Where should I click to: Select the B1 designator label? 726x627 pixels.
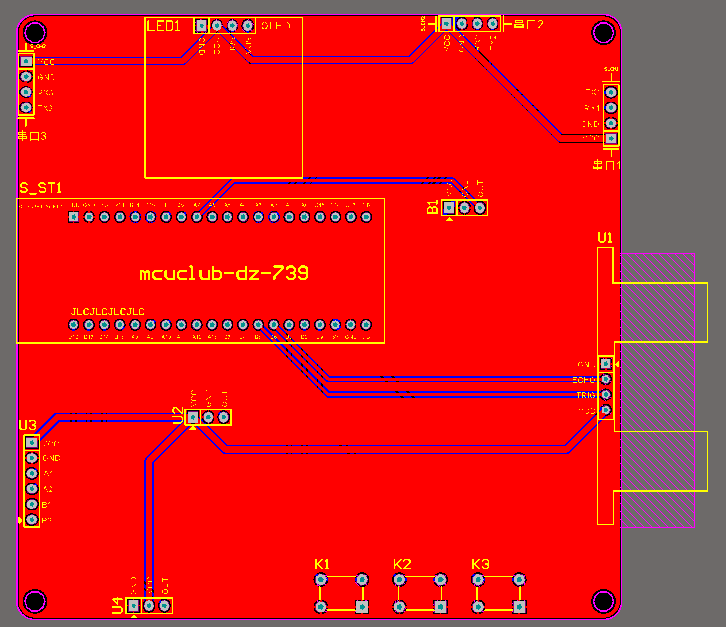(432, 207)
